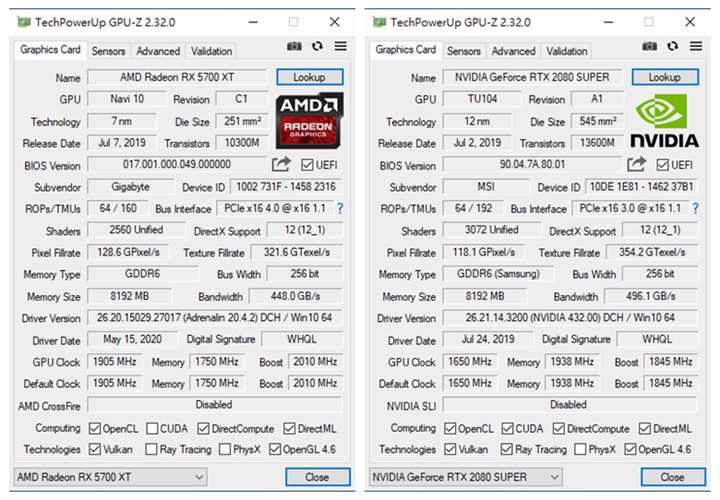Click GPU-Z app icon in Radeon window title
The image size is (720, 500).
[x=24, y=22]
